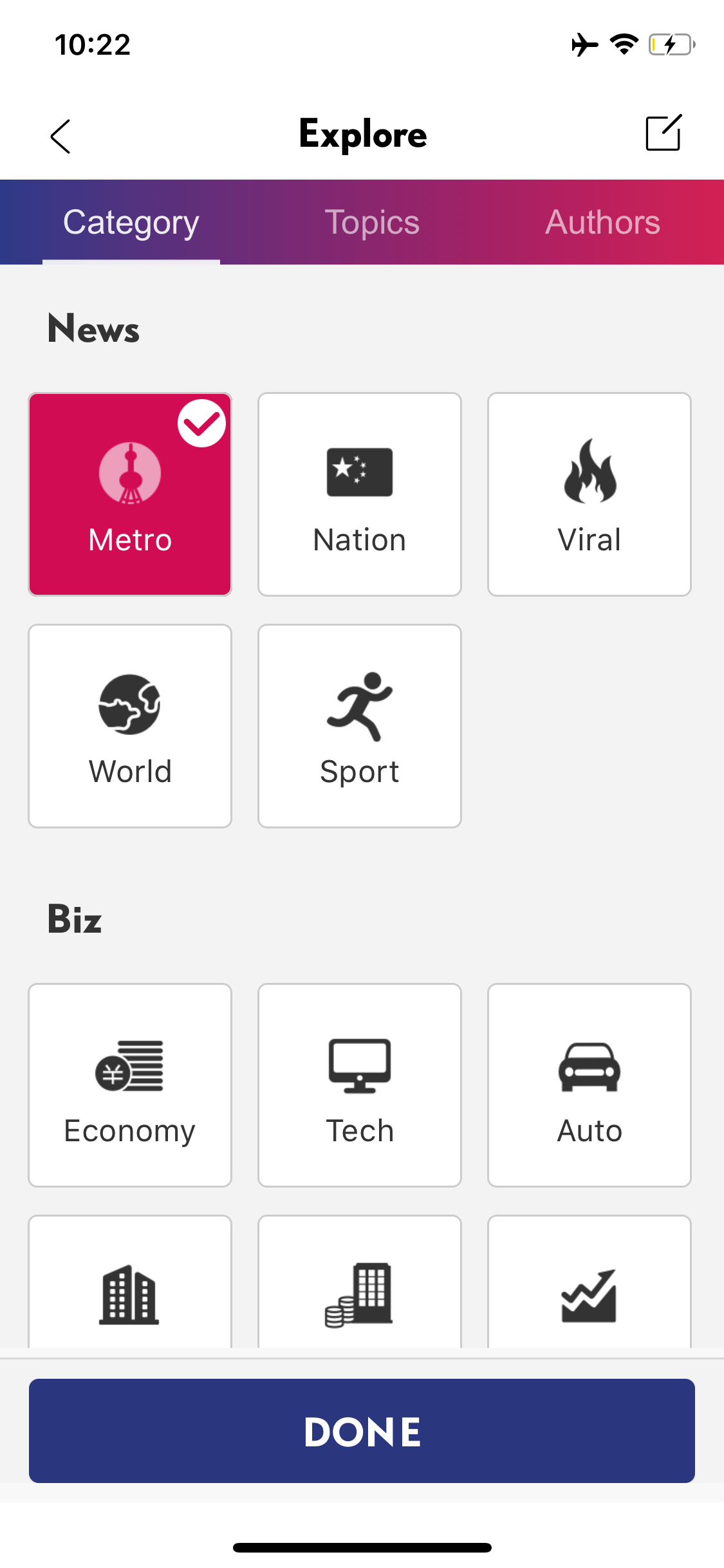Tap the Nation flag icon
This screenshot has width=724, height=1568.
(x=360, y=472)
